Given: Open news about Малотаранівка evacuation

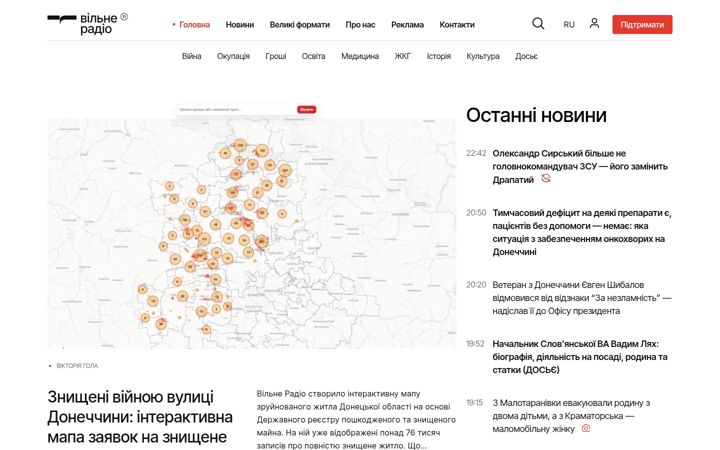Looking at the screenshot, I should [571, 416].
